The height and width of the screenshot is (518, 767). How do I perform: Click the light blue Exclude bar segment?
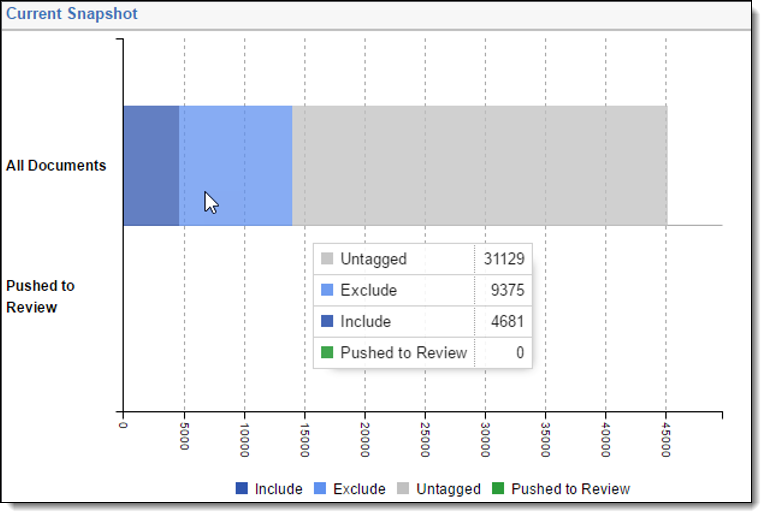tap(250, 150)
